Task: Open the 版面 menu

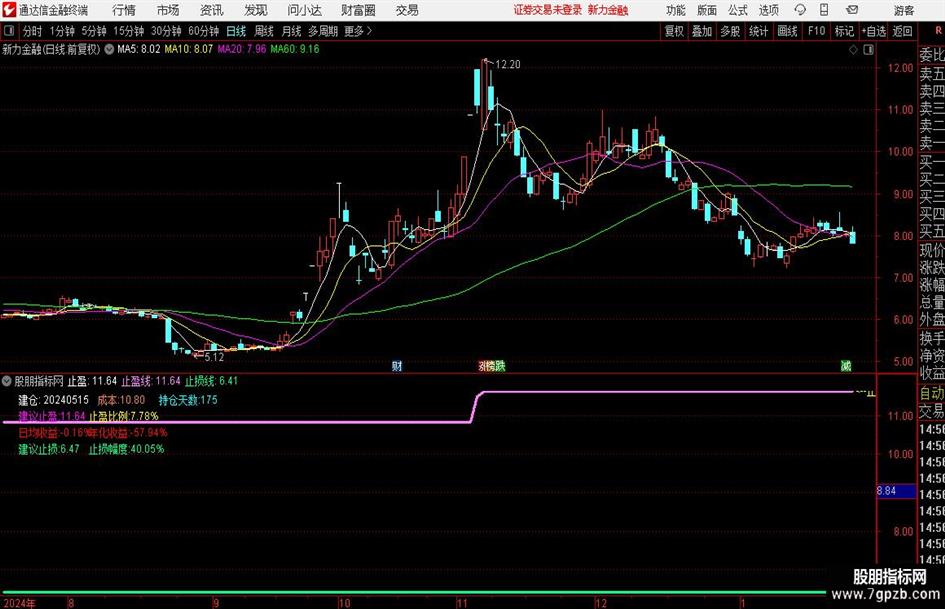Action: (707, 10)
